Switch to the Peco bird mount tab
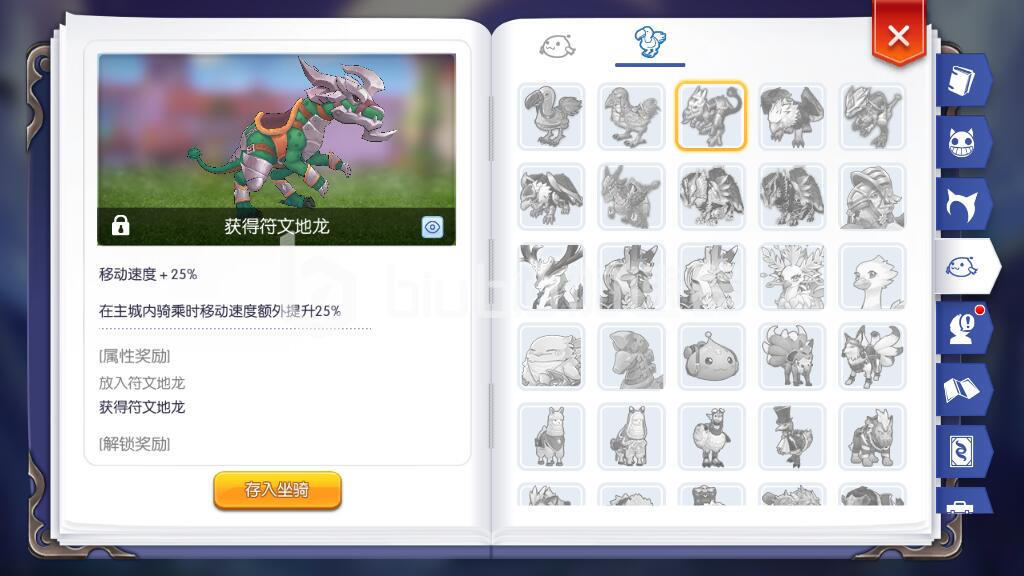Viewport: 1024px width, 576px height. [x=650, y=42]
